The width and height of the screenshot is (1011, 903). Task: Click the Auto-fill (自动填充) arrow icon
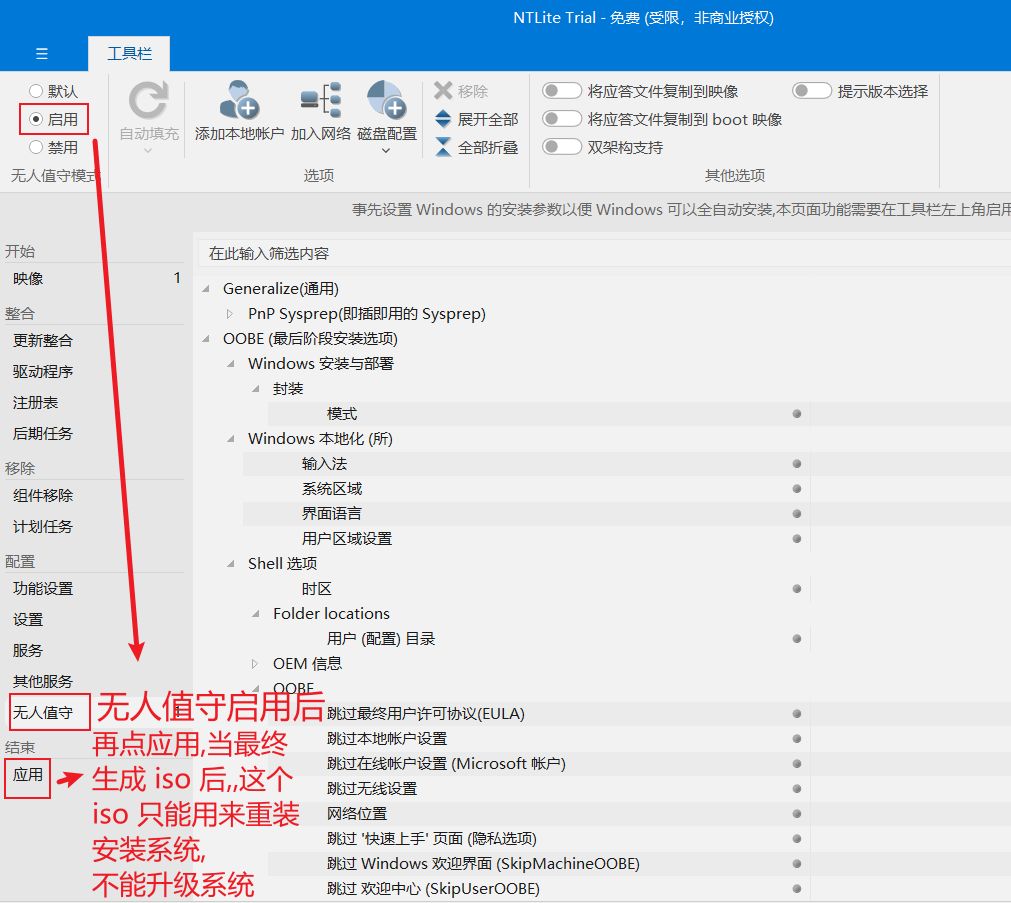[x=149, y=102]
